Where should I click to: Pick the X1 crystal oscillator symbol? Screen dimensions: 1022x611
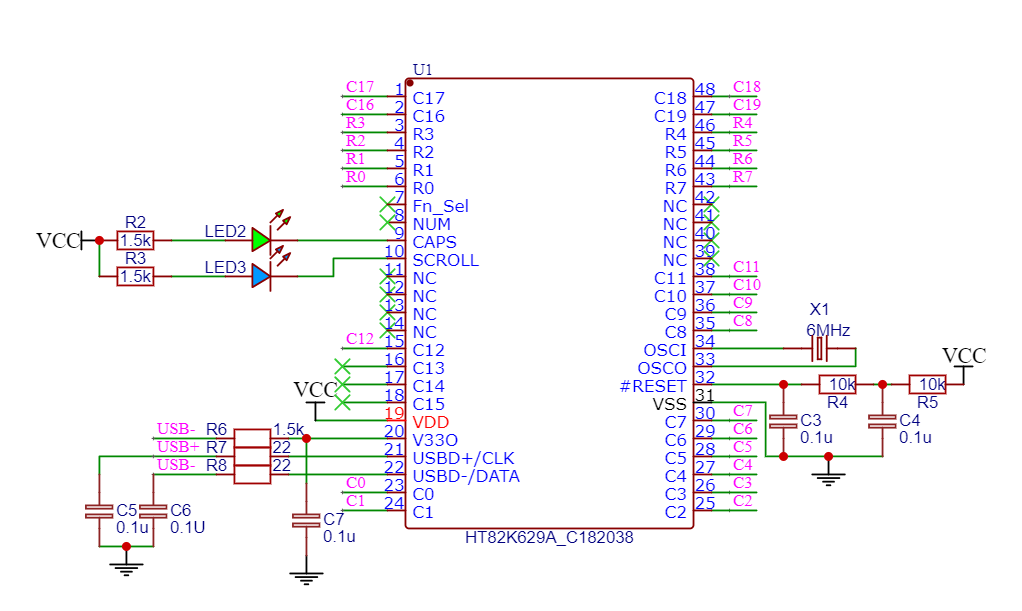tap(820, 349)
